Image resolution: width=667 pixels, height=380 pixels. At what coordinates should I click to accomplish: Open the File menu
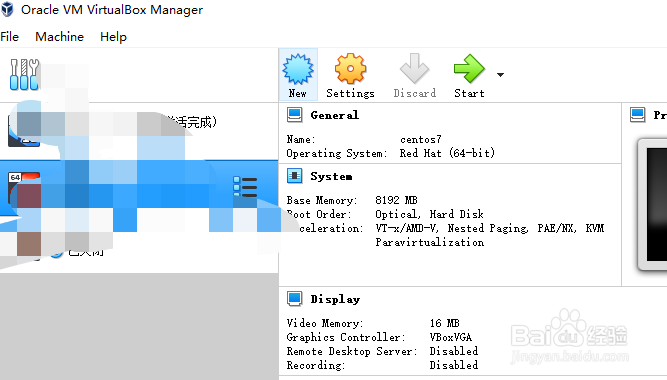point(9,37)
